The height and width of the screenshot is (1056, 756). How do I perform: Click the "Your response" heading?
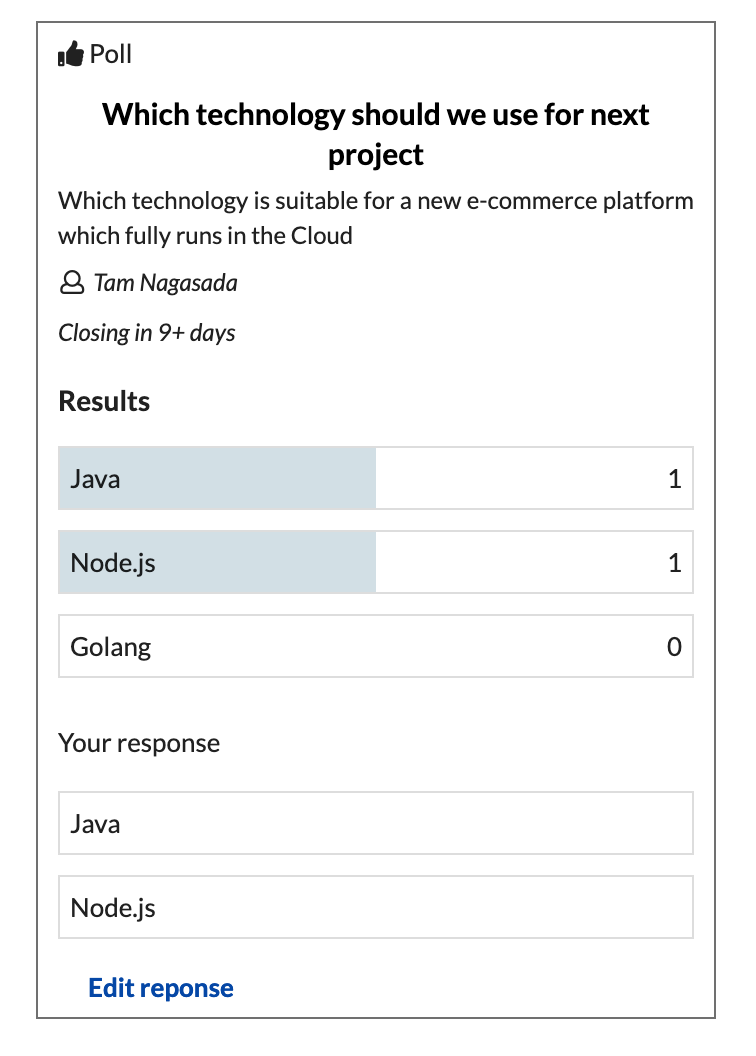pos(139,743)
